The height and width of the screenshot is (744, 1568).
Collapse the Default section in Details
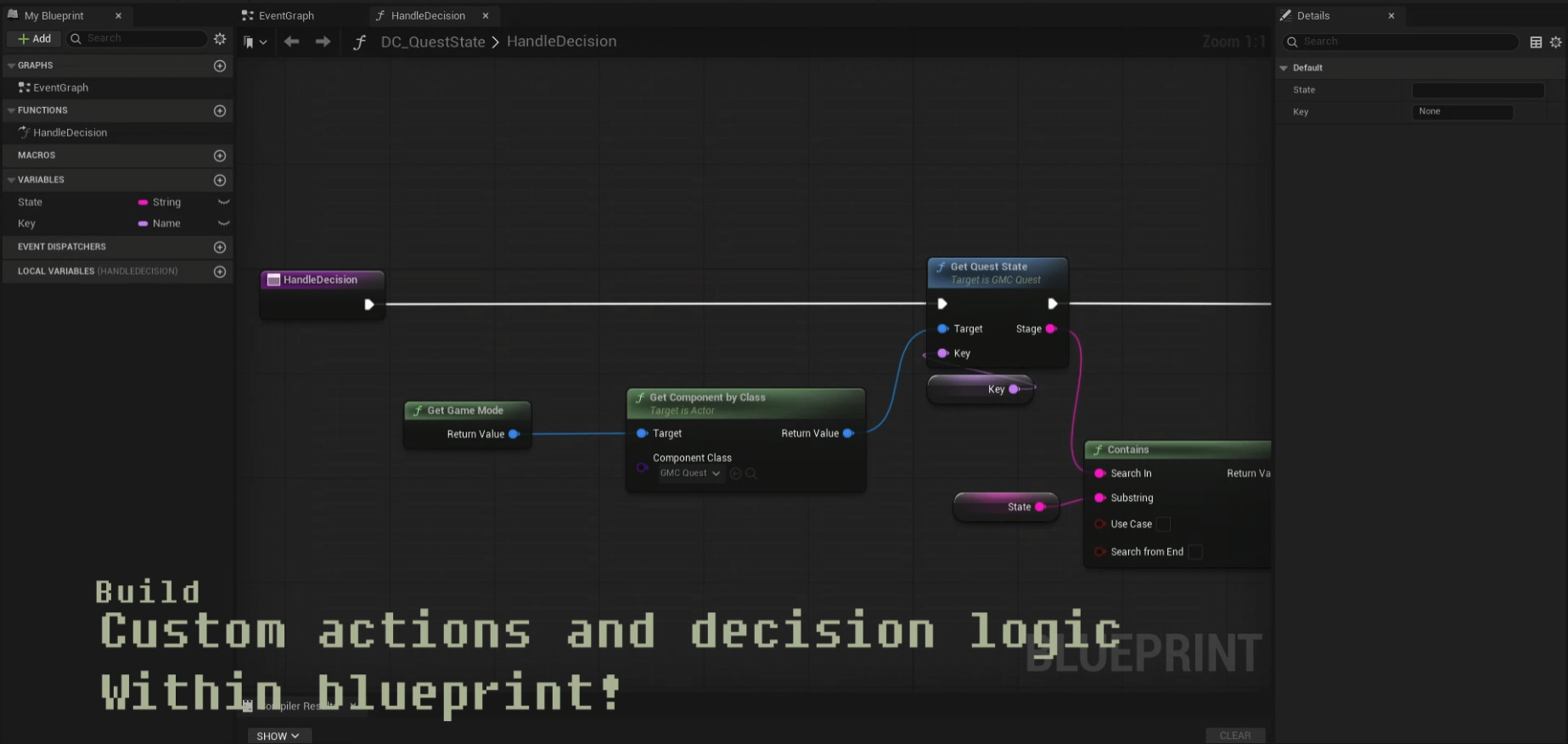click(1284, 68)
